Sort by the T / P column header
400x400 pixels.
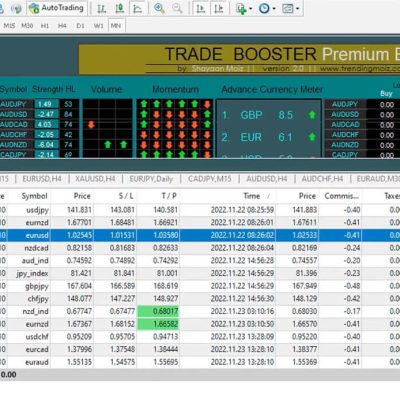point(169,196)
